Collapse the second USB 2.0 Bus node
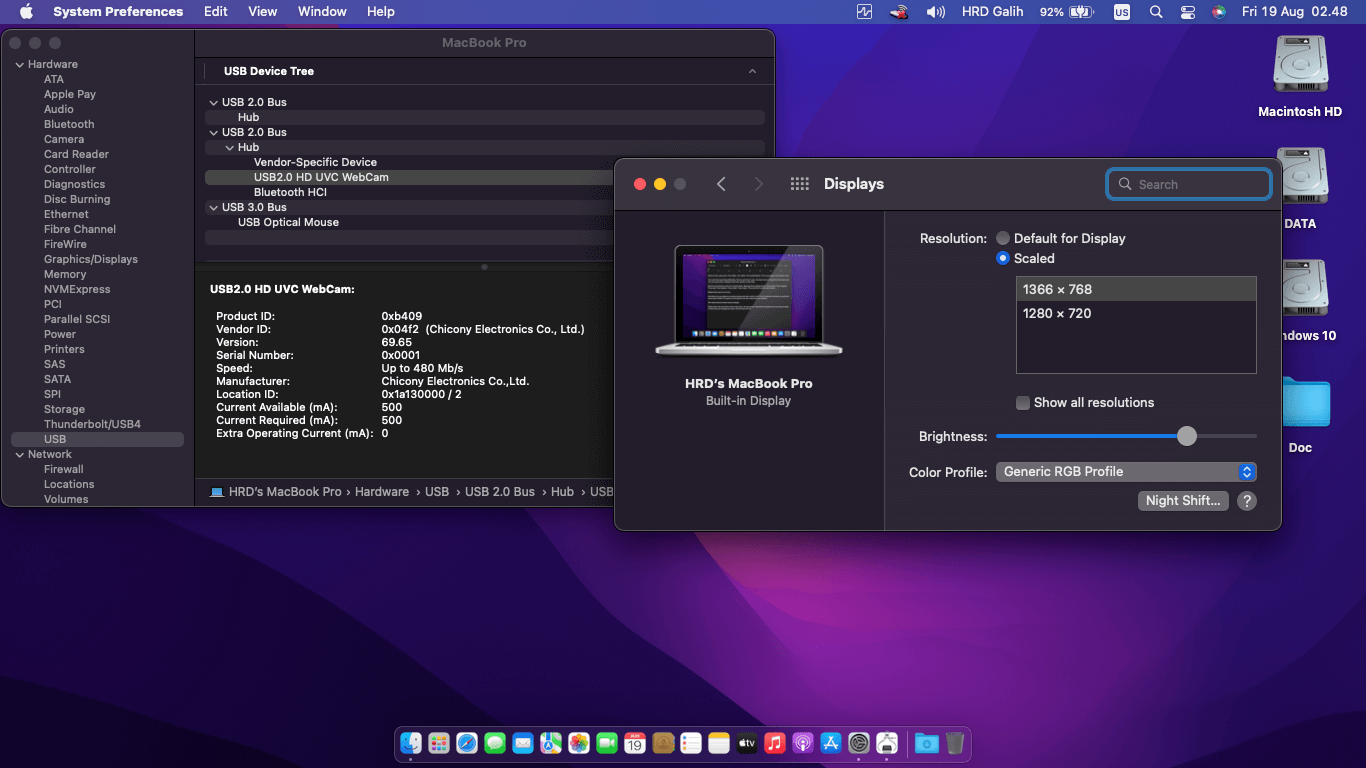The height and width of the screenshot is (768, 1366). (214, 132)
